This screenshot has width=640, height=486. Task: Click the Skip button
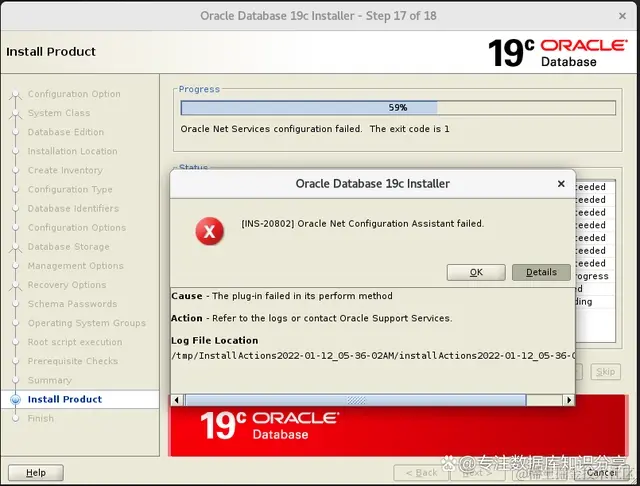click(605, 372)
